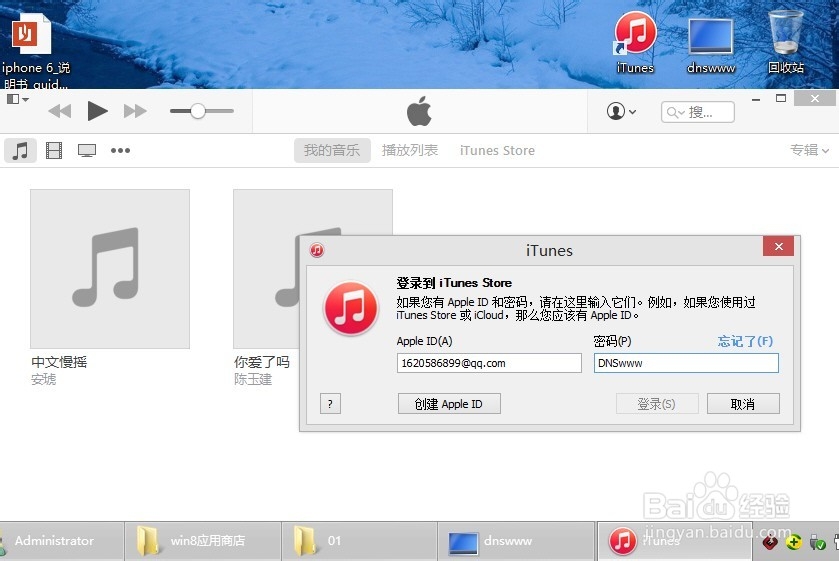Open the dnswww desktop icon
The image size is (839, 561).
point(711,45)
